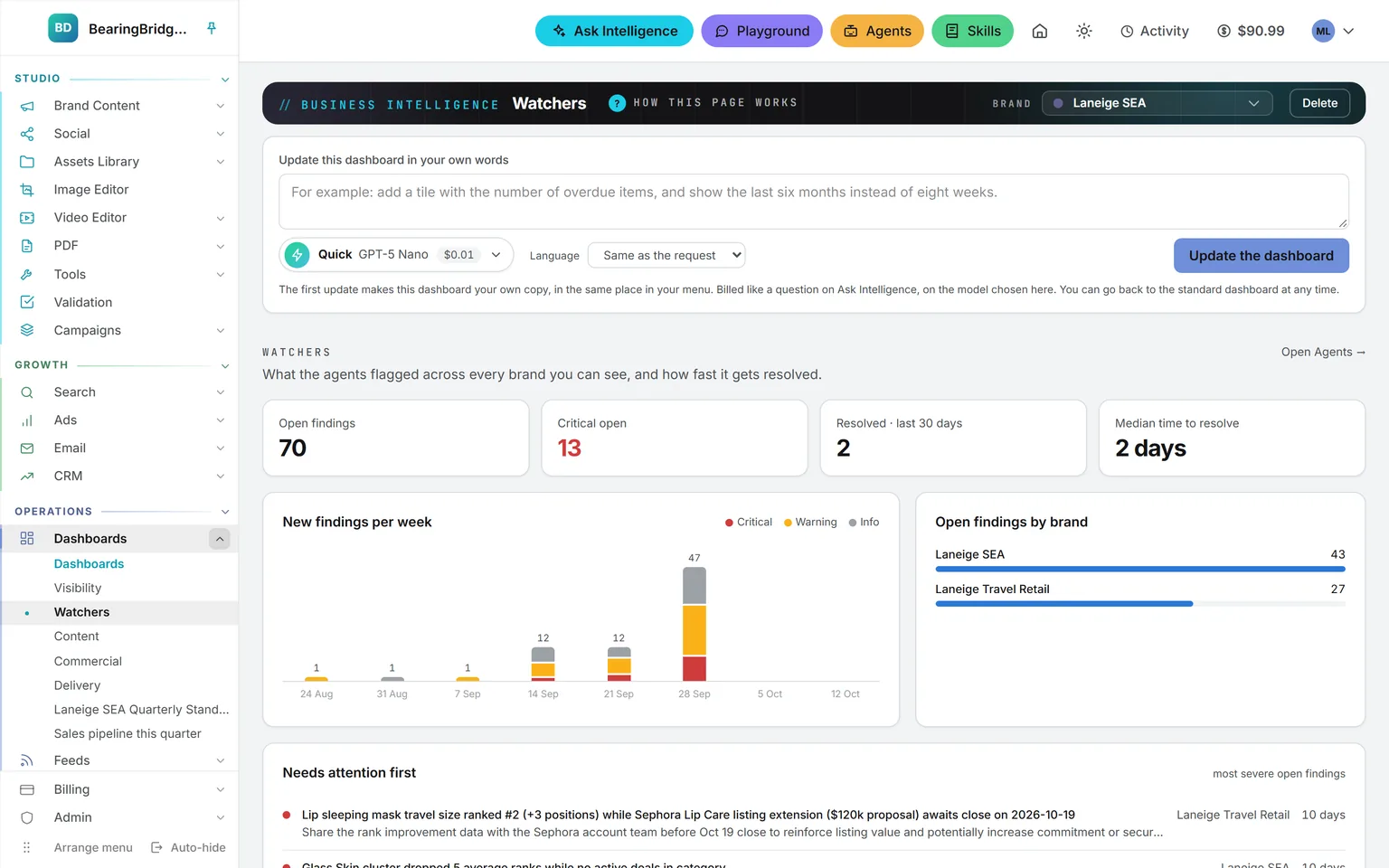Screen dimensions: 1389x868
Task: Toggle light theme with the sun icon
Action: pyautogui.click(x=1084, y=31)
